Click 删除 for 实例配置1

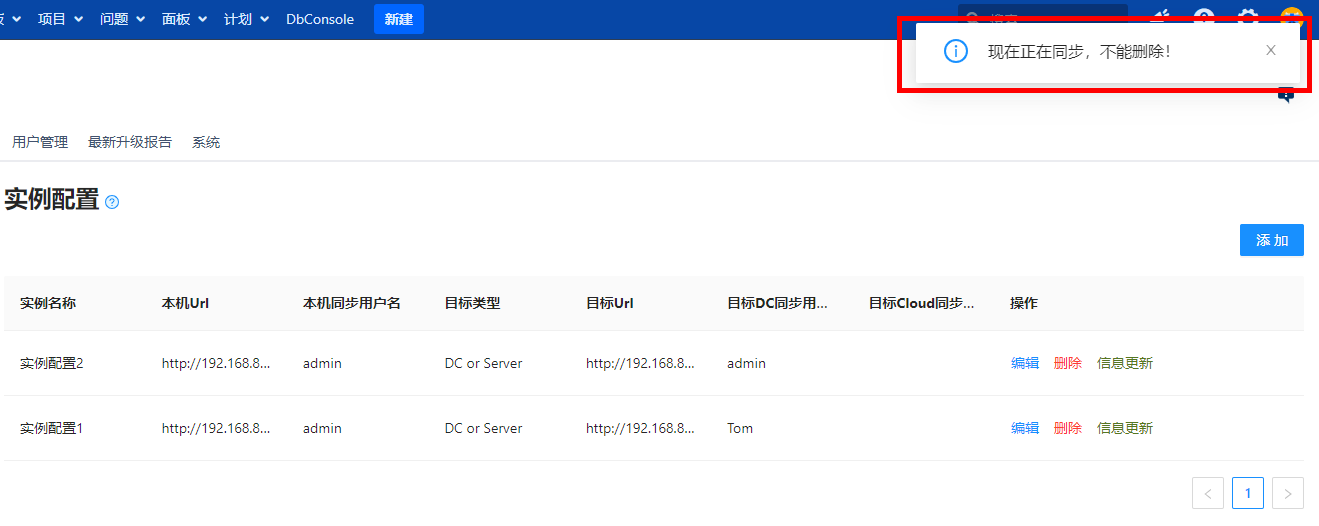click(1068, 428)
